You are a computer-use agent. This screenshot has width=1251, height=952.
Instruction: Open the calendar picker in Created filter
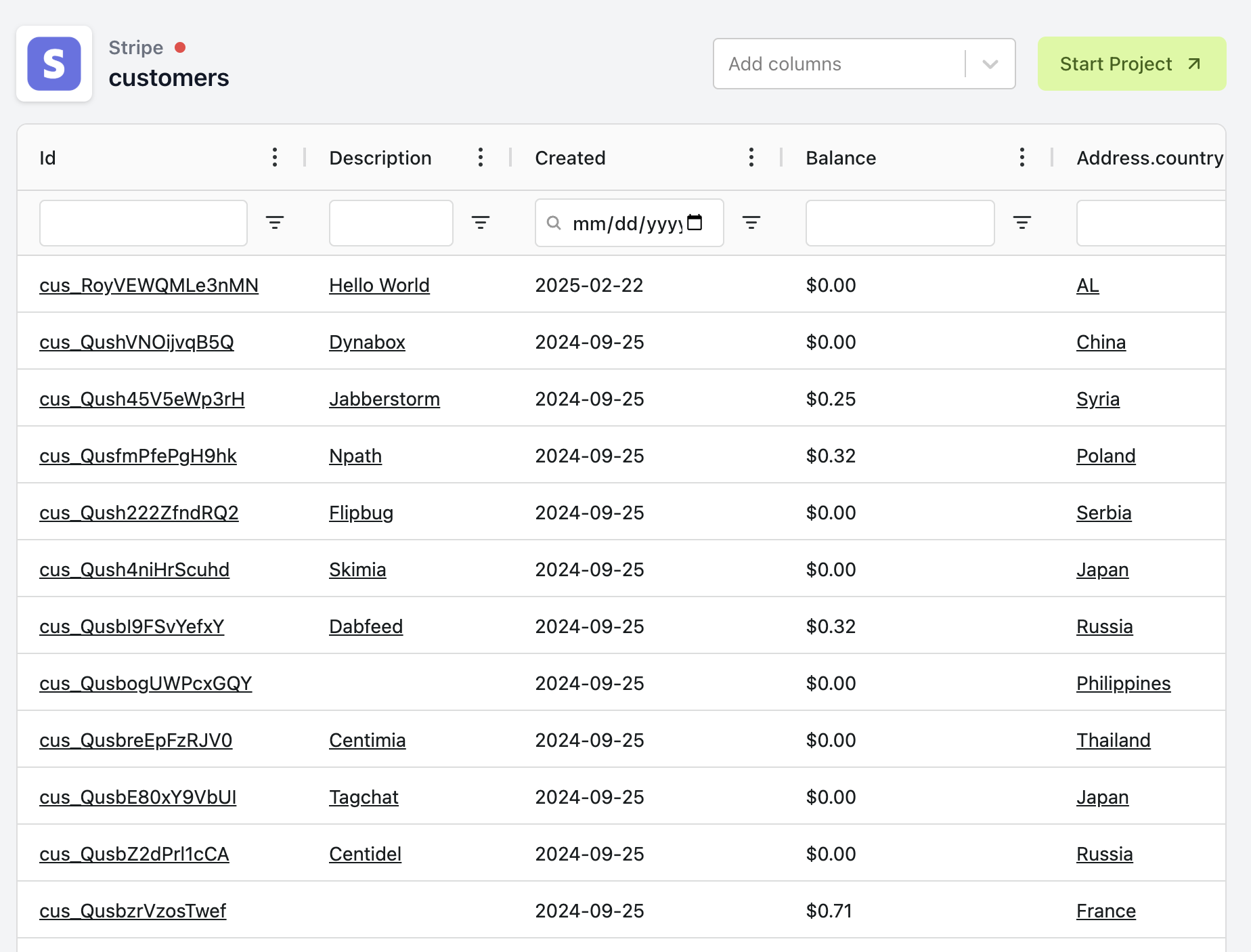(696, 222)
